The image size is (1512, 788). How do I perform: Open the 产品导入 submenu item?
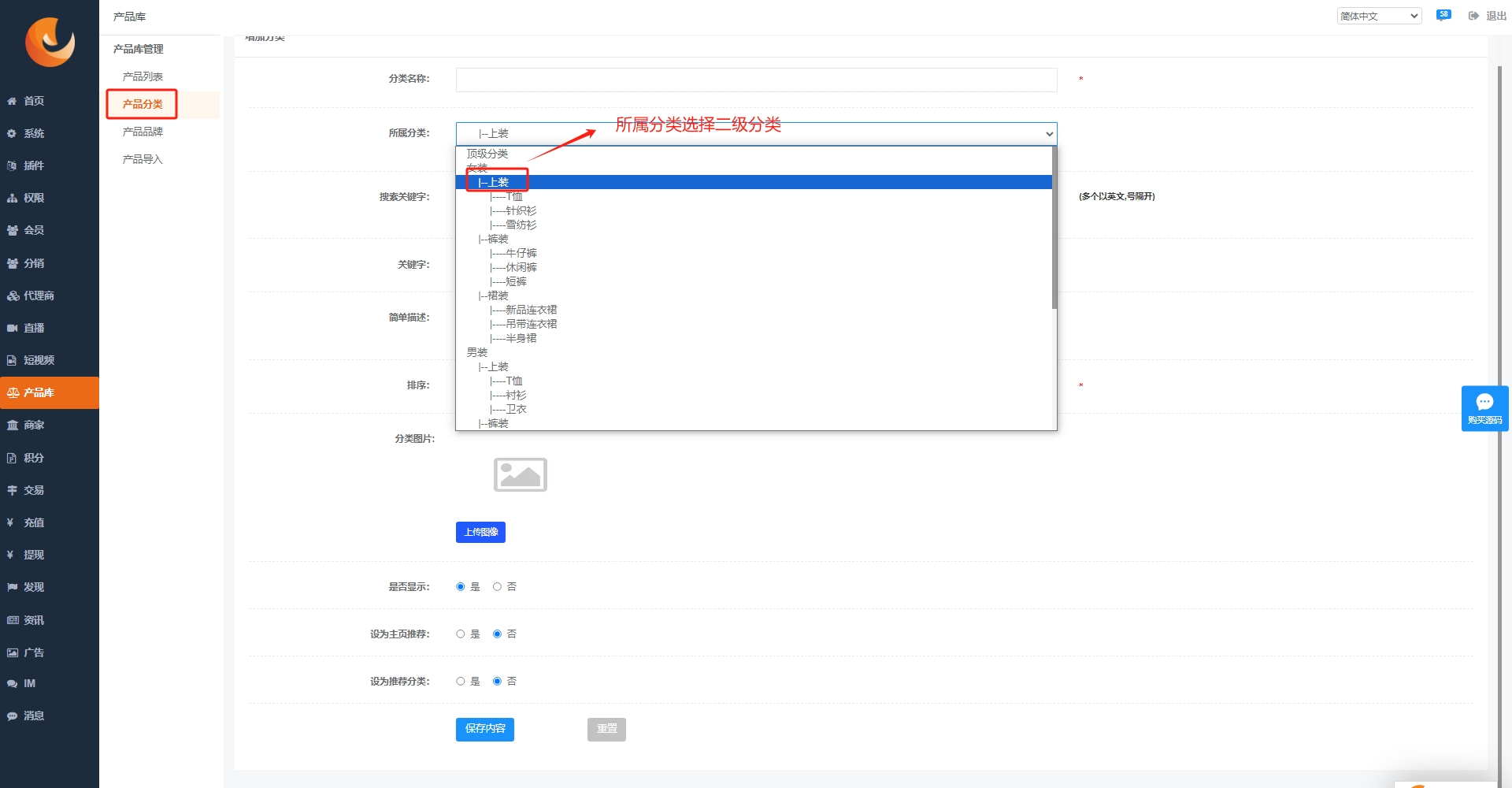pos(143,159)
